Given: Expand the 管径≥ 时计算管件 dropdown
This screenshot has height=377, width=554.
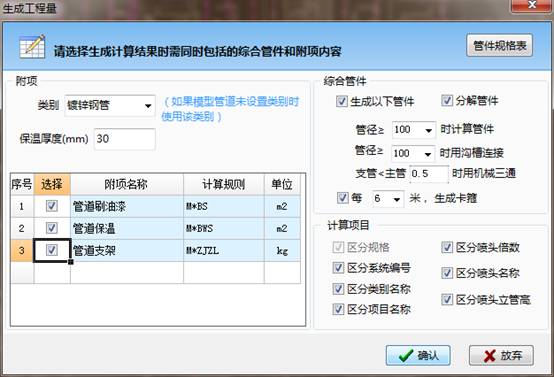Looking at the screenshot, I should coord(413,130).
